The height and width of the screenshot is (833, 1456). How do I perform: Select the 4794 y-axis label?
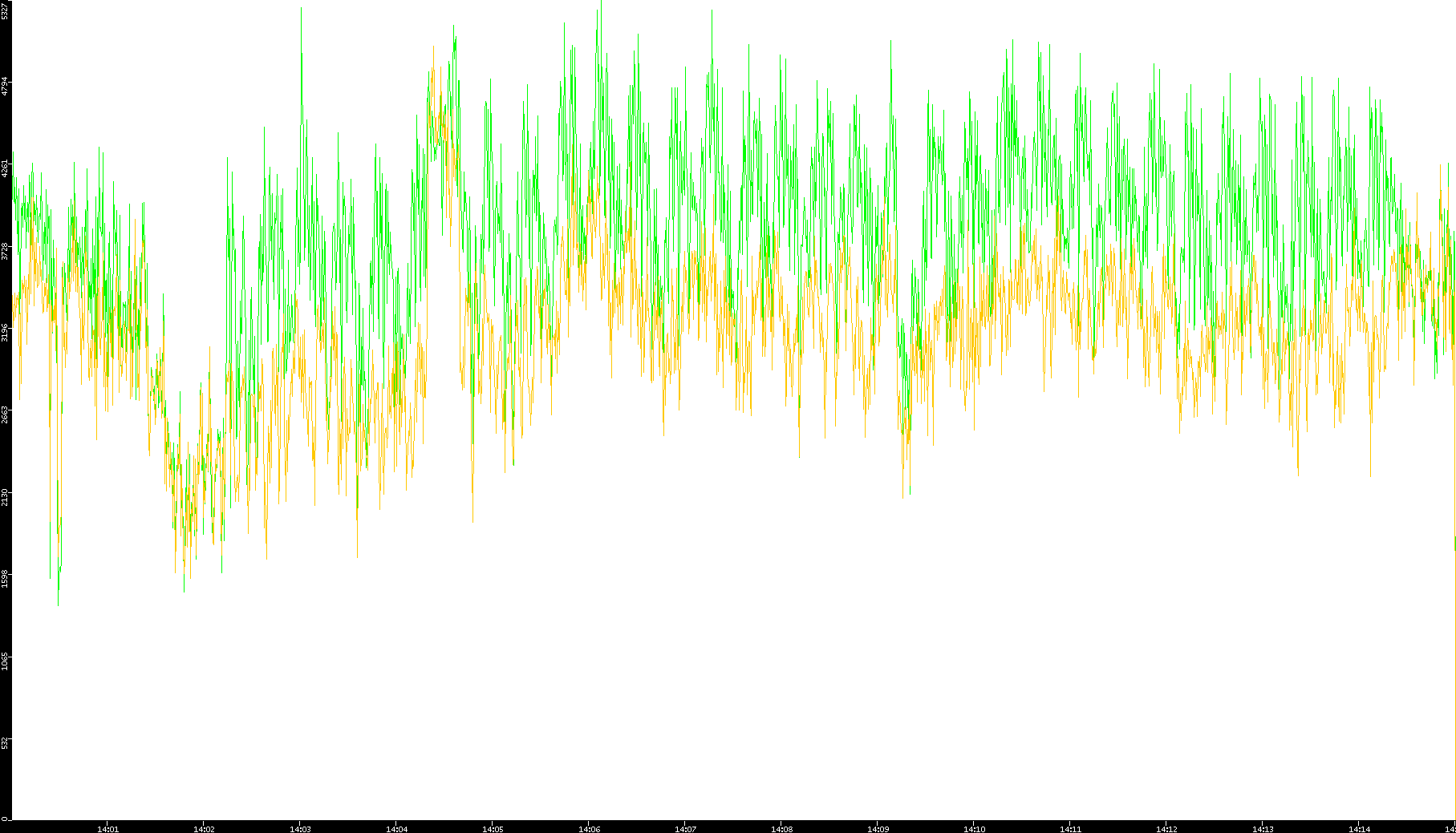(5, 86)
